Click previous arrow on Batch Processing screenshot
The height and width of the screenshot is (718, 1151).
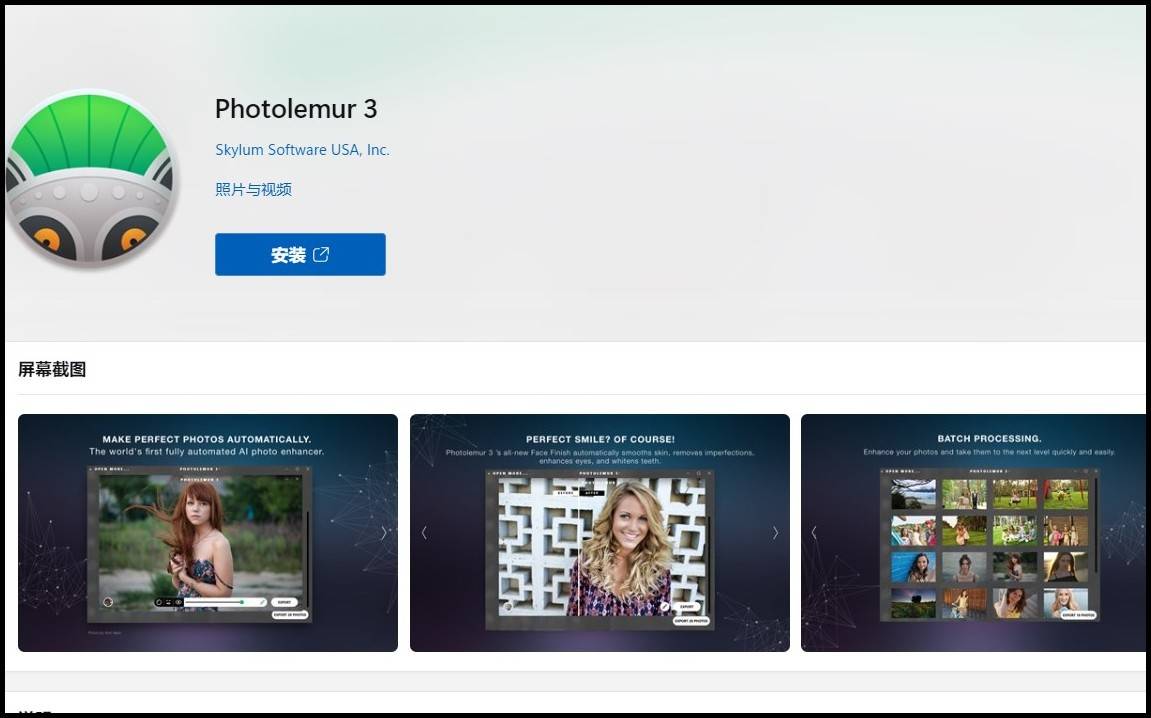(814, 533)
